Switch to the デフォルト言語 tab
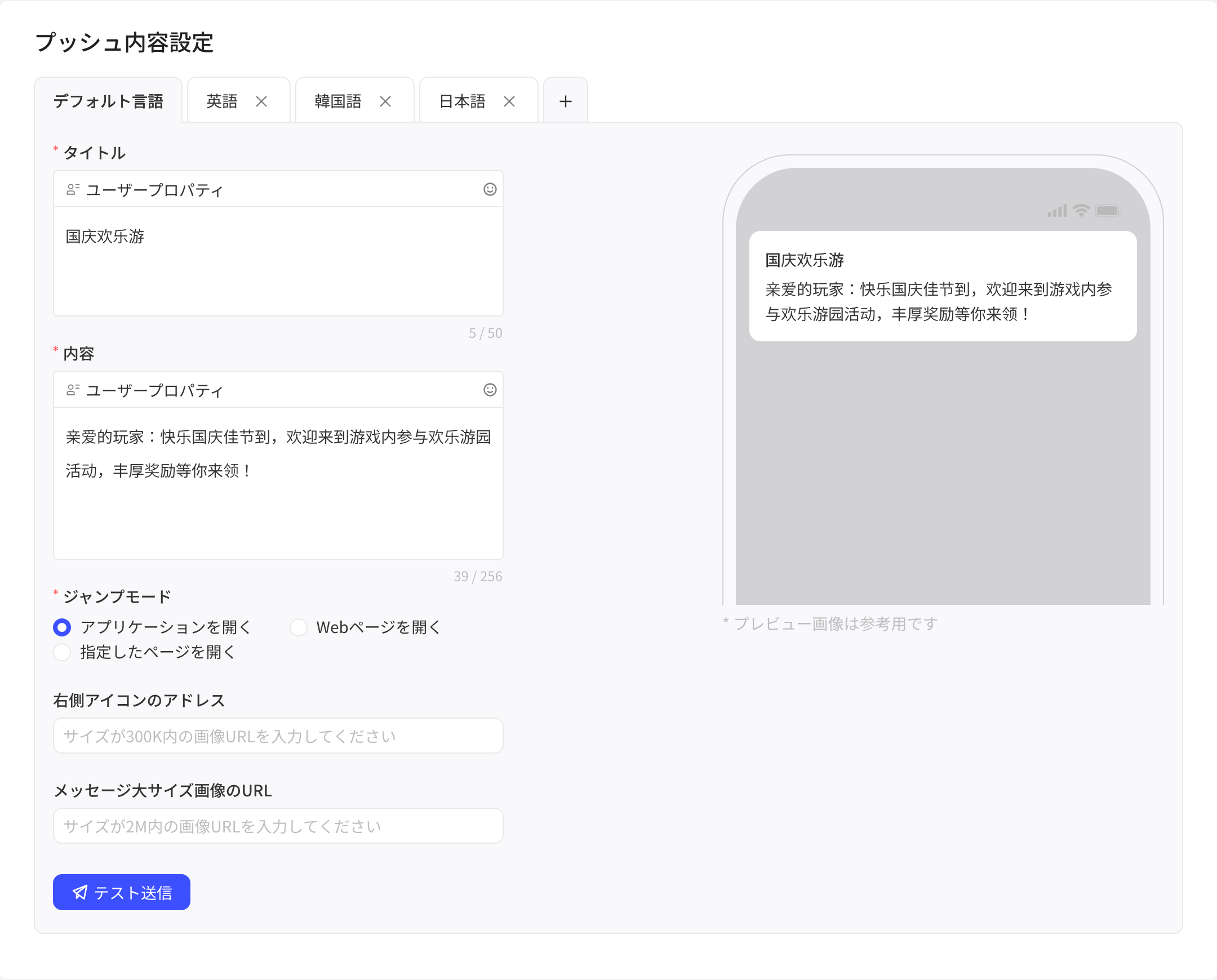Image resolution: width=1217 pixels, height=980 pixels. pyautogui.click(x=108, y=101)
